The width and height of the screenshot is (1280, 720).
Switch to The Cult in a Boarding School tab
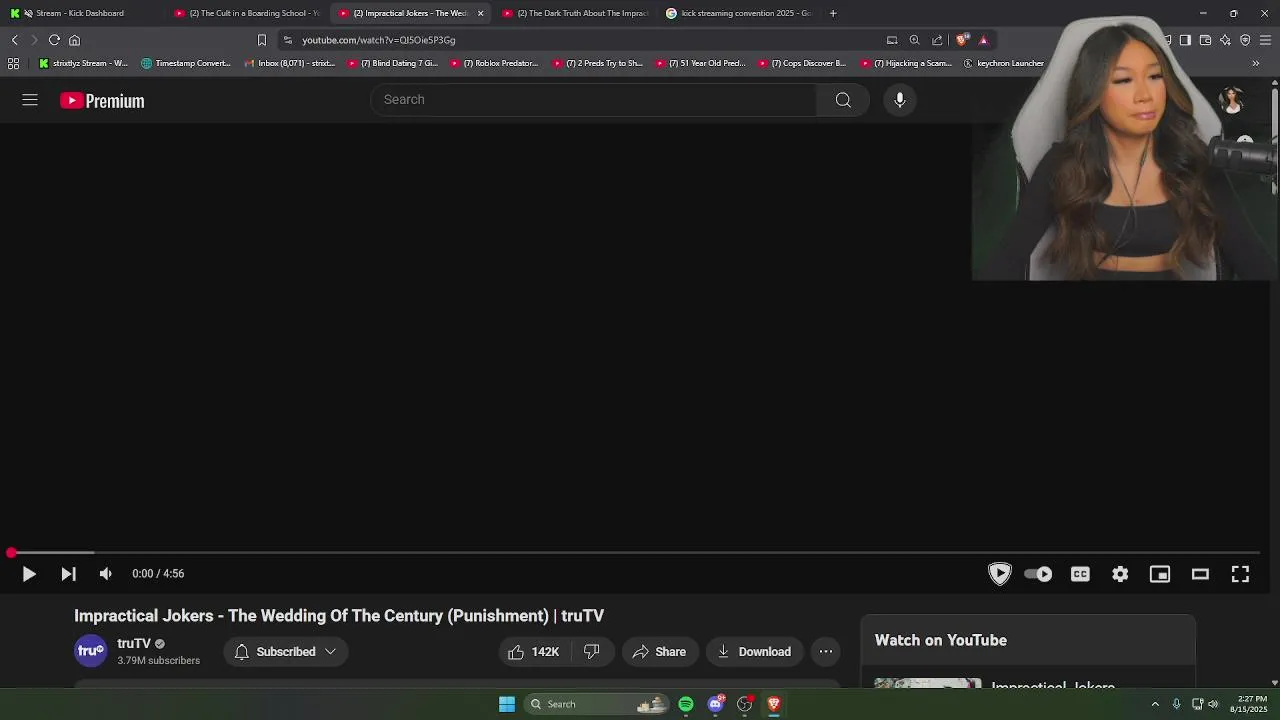247,13
